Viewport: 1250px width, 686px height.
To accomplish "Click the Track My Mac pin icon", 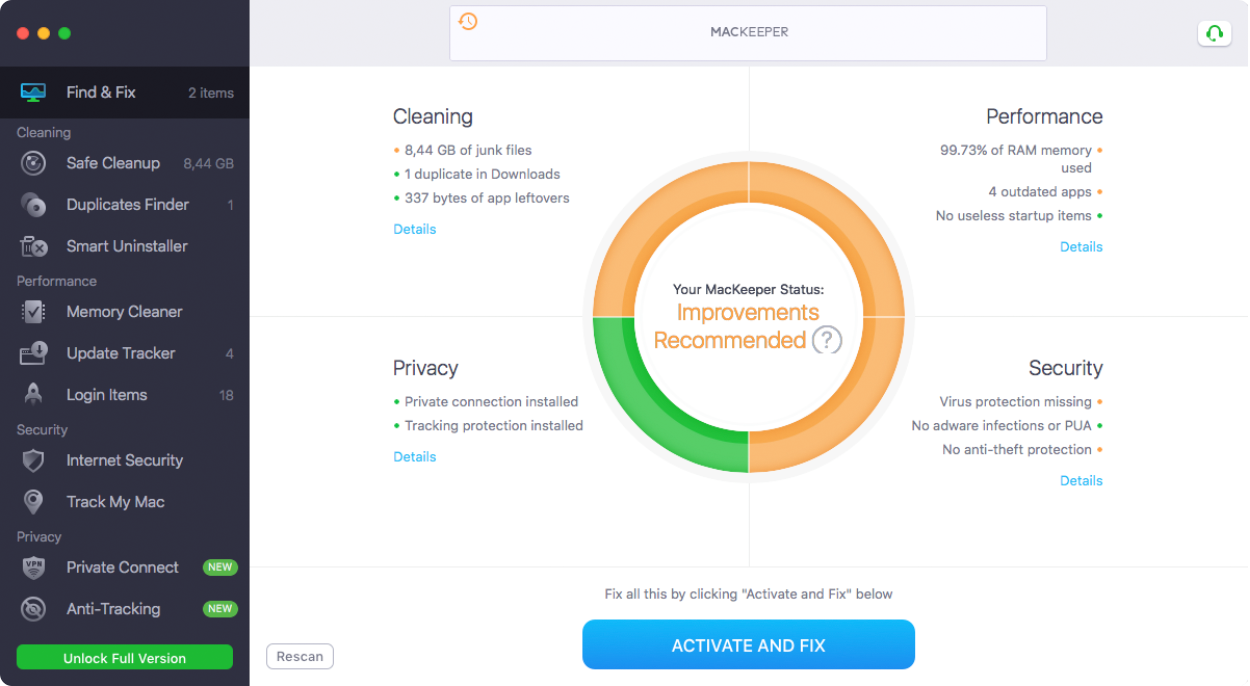I will (x=33, y=502).
